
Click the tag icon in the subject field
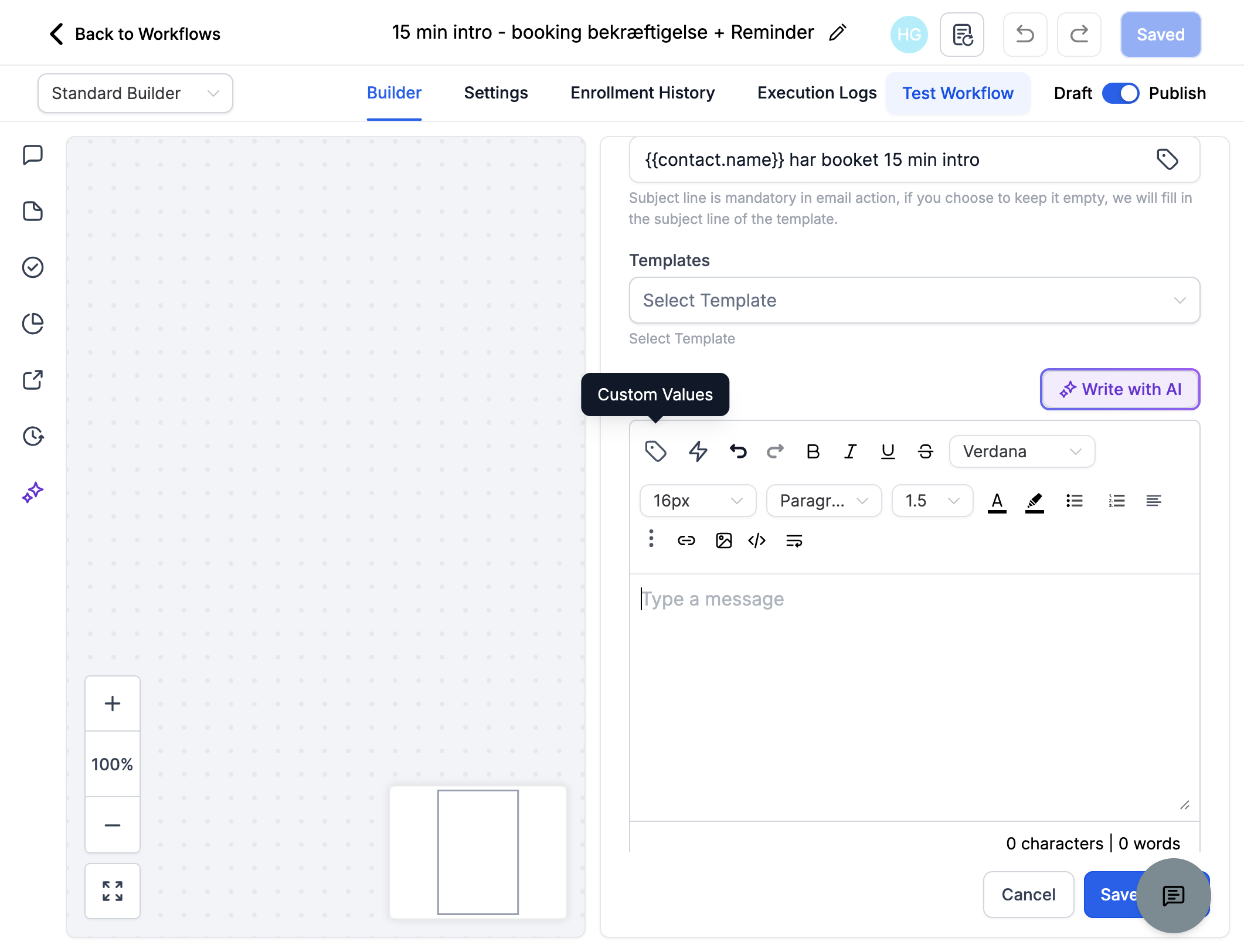[1167, 159]
